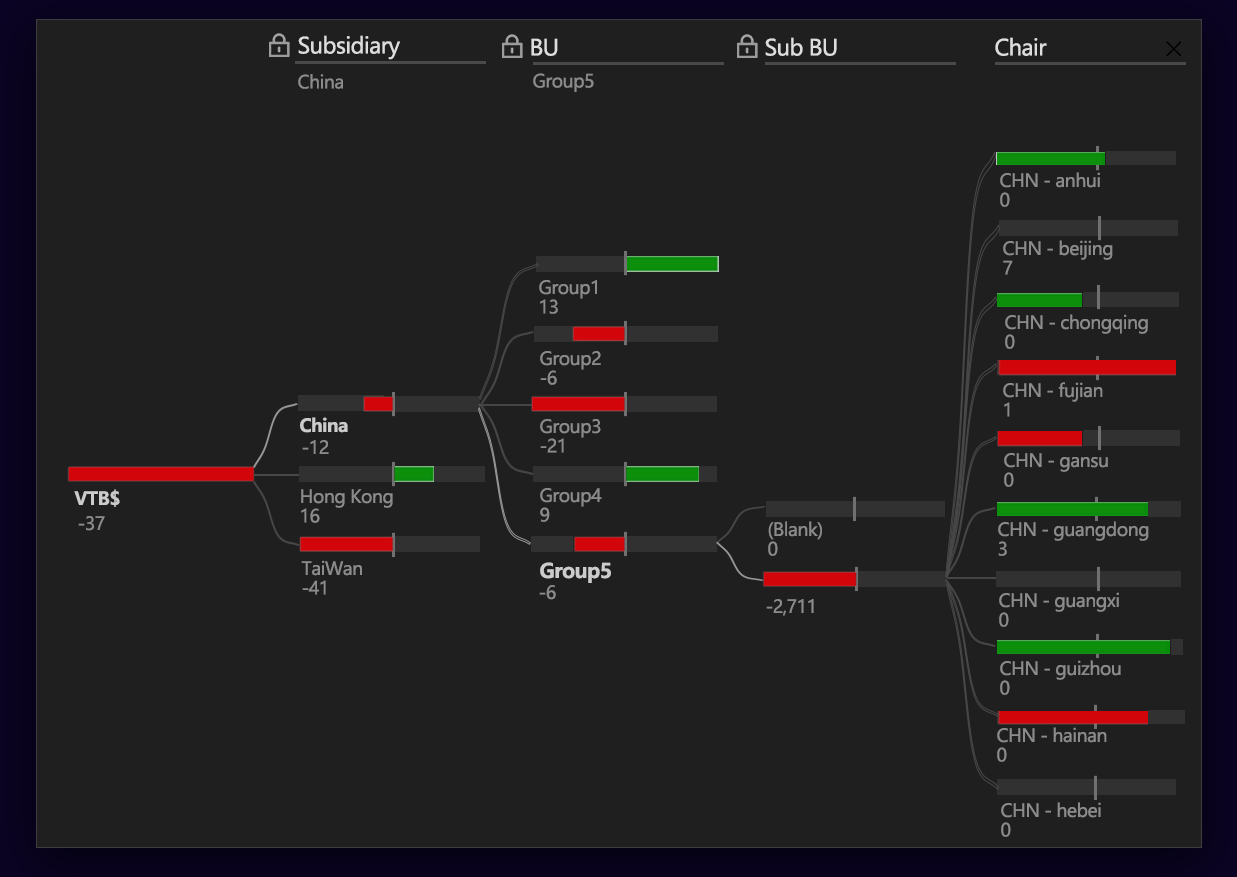
Task: Expand the TaiWan node bar
Action: tap(390, 544)
